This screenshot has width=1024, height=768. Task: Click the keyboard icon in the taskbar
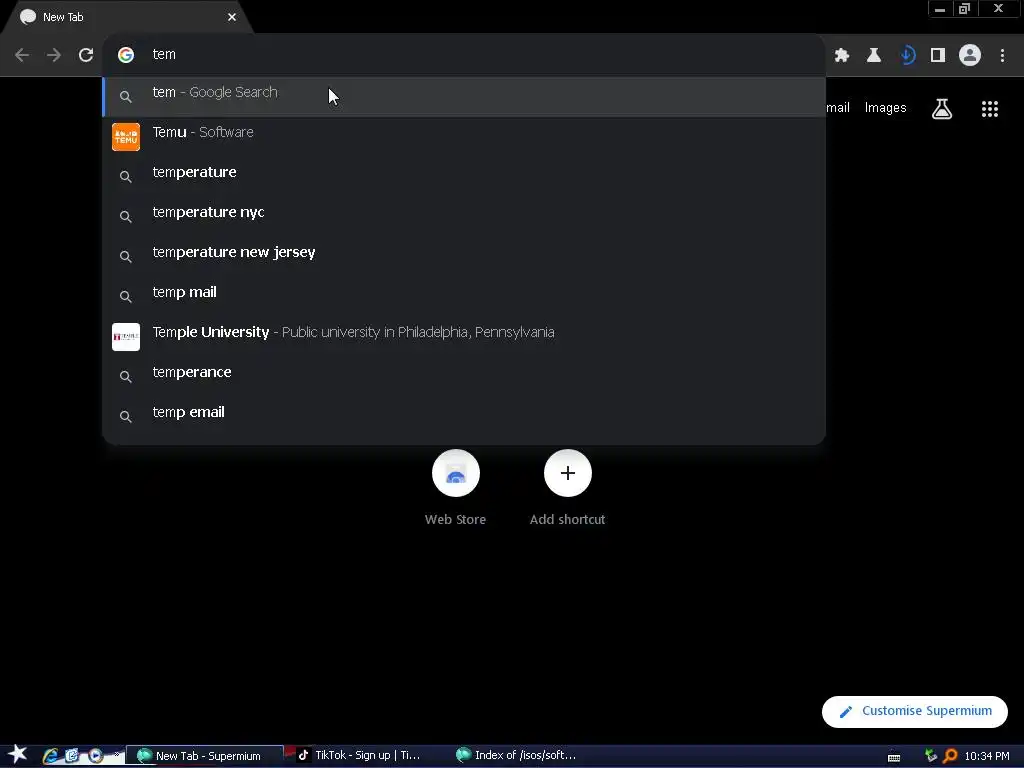point(894,757)
